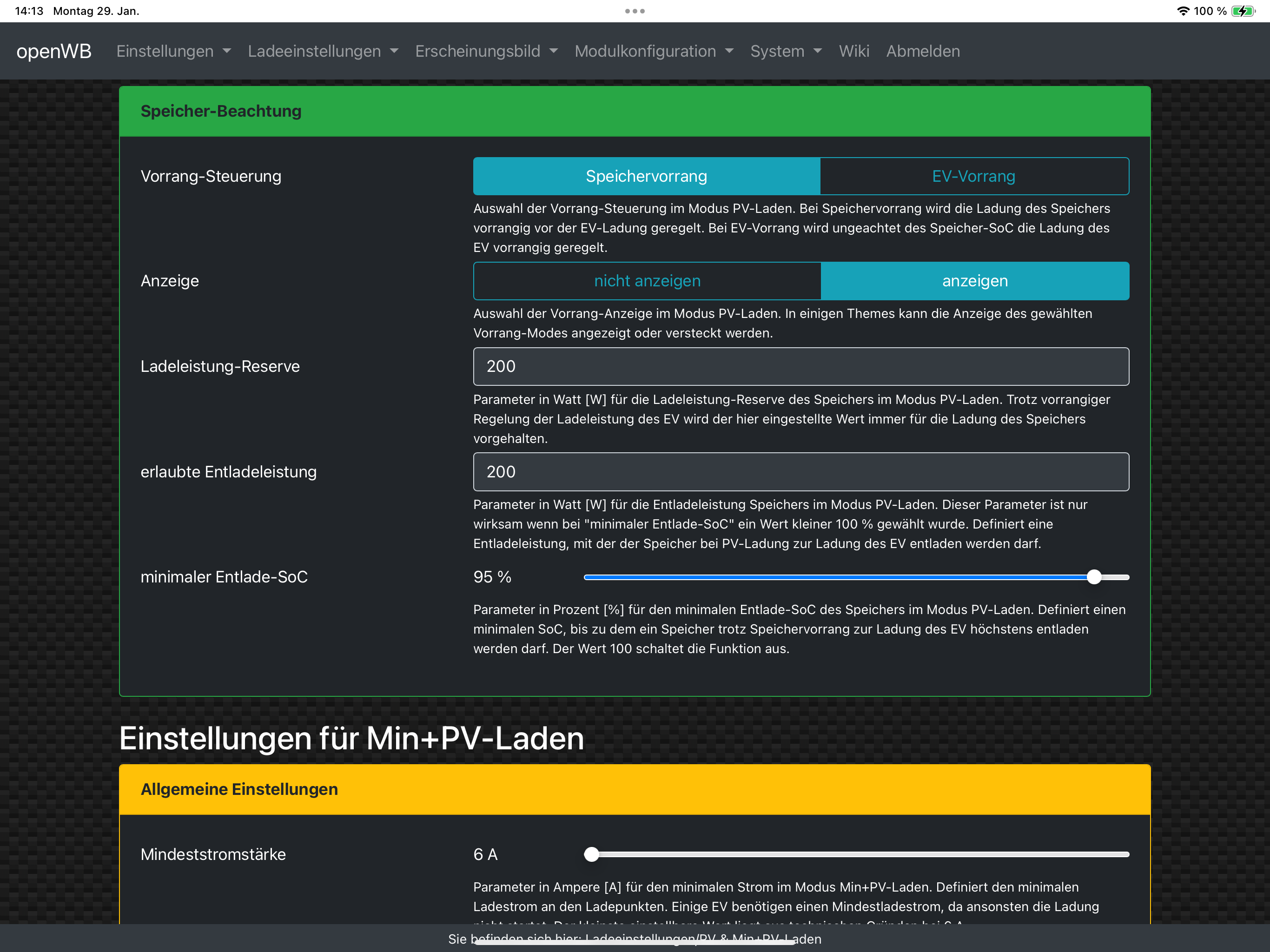Open the Einstellungen dropdown menu
This screenshot has width=1270, height=952.
[x=173, y=51]
